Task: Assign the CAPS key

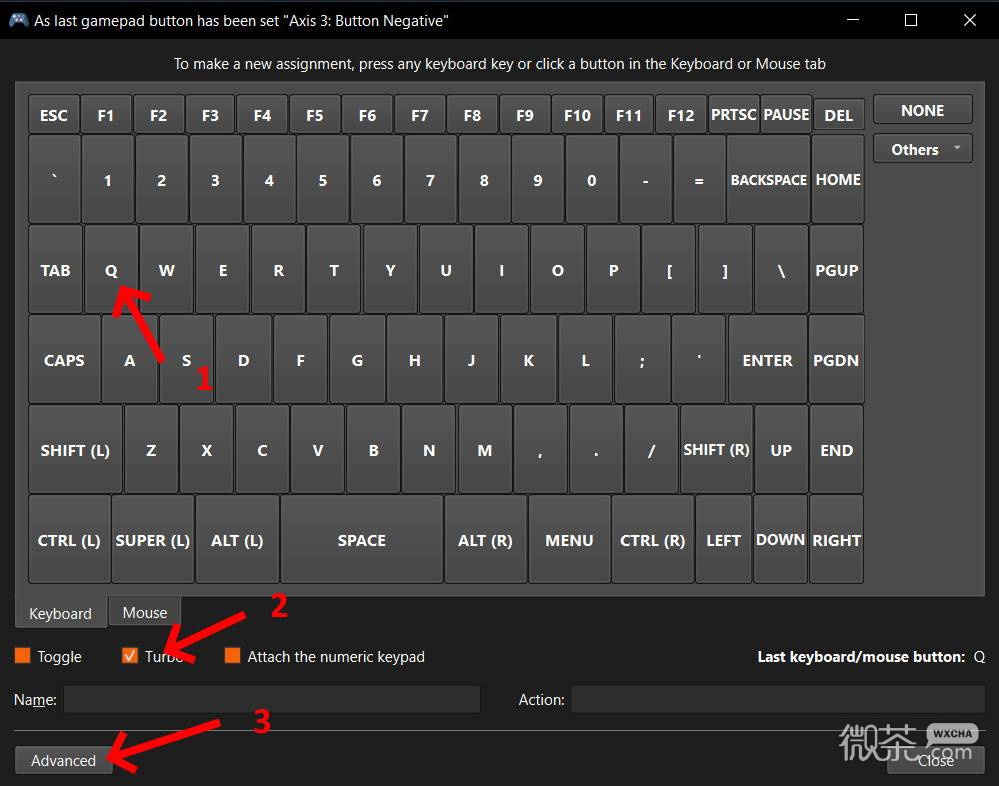Action: 64,360
